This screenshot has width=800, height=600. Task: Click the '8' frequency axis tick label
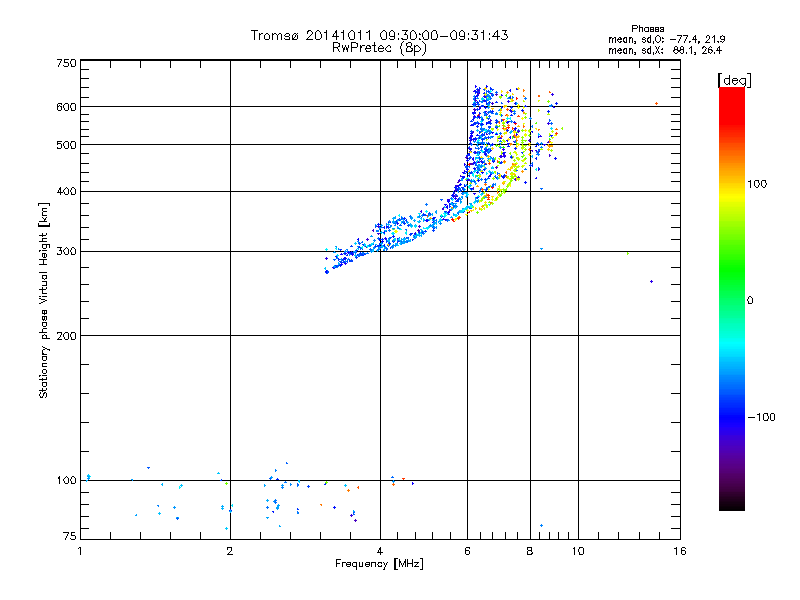pos(530,551)
